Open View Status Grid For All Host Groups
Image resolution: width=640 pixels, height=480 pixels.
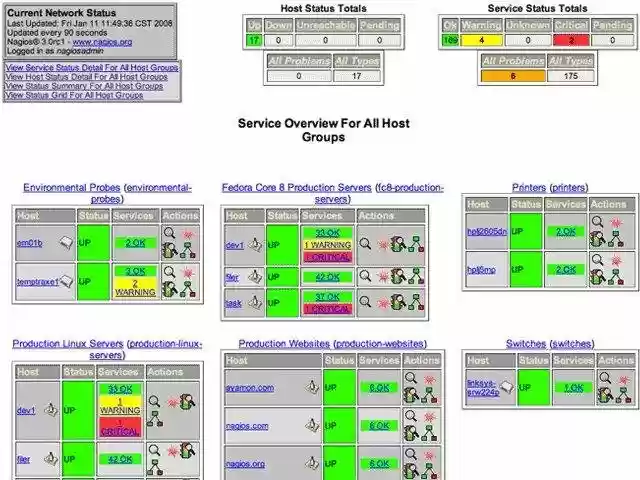pos(74,95)
